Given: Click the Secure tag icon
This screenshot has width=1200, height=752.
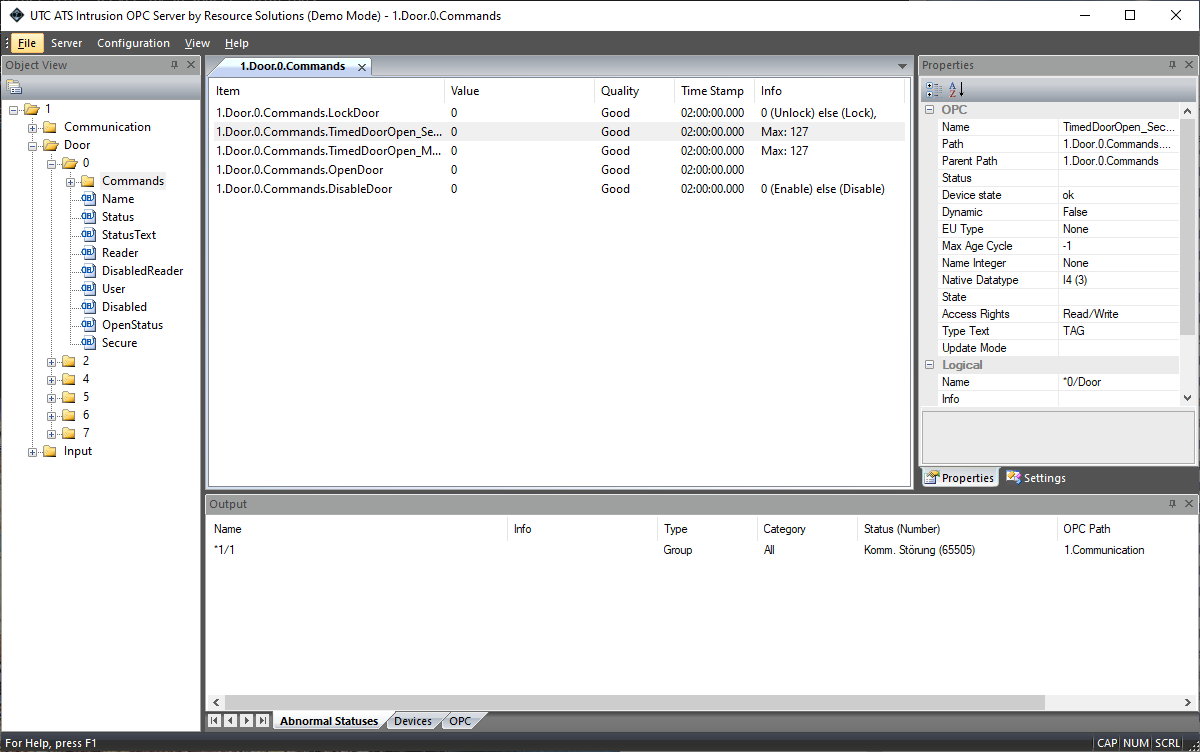Looking at the screenshot, I should click(x=88, y=343).
